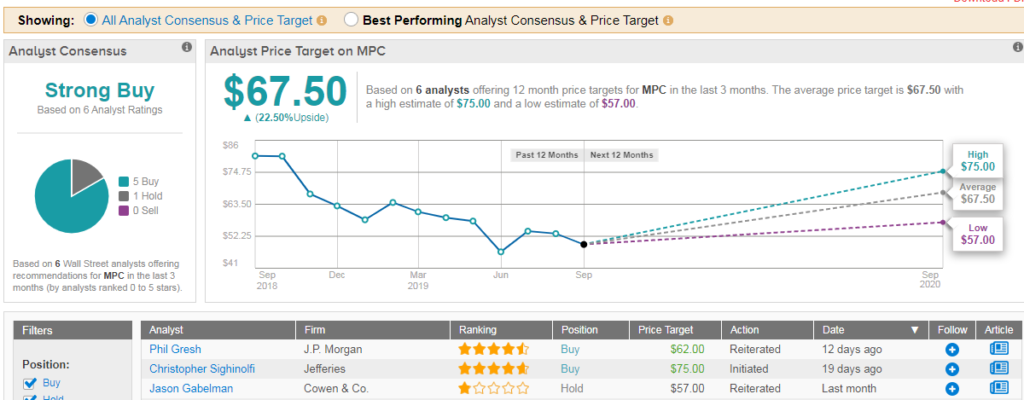This screenshot has height=400, width=1024.
Task: Select Best Performing Analyst Consensus radio button
Action: [x=350, y=20]
